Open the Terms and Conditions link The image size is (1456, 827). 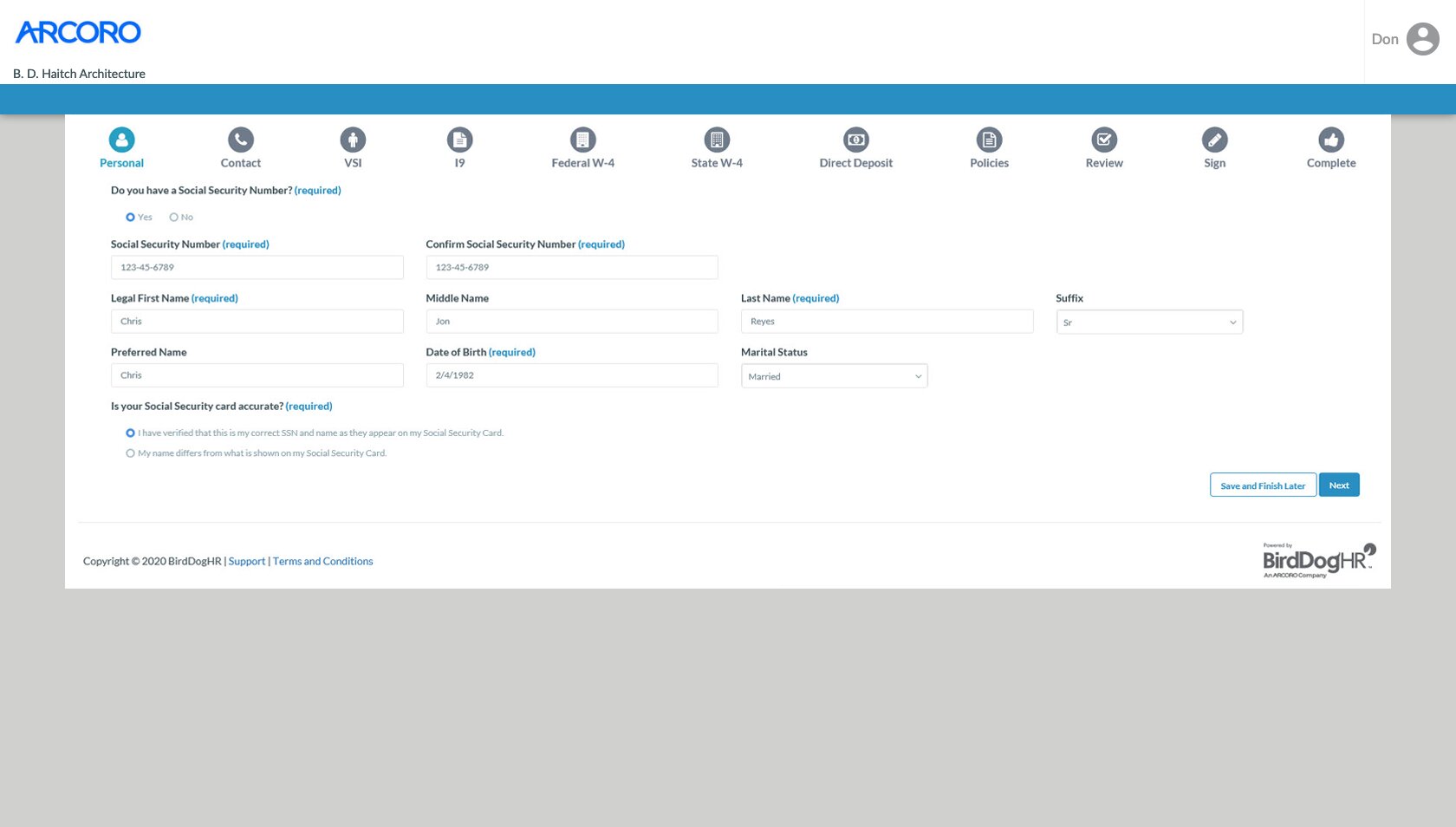coord(322,562)
